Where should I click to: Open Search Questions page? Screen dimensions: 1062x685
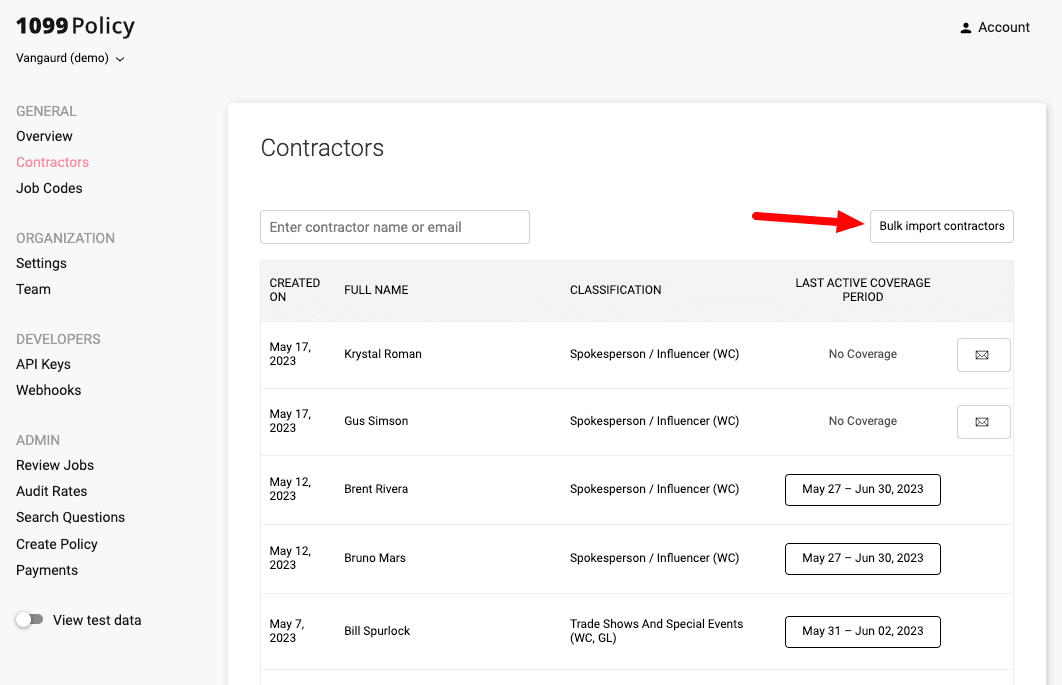[70, 517]
